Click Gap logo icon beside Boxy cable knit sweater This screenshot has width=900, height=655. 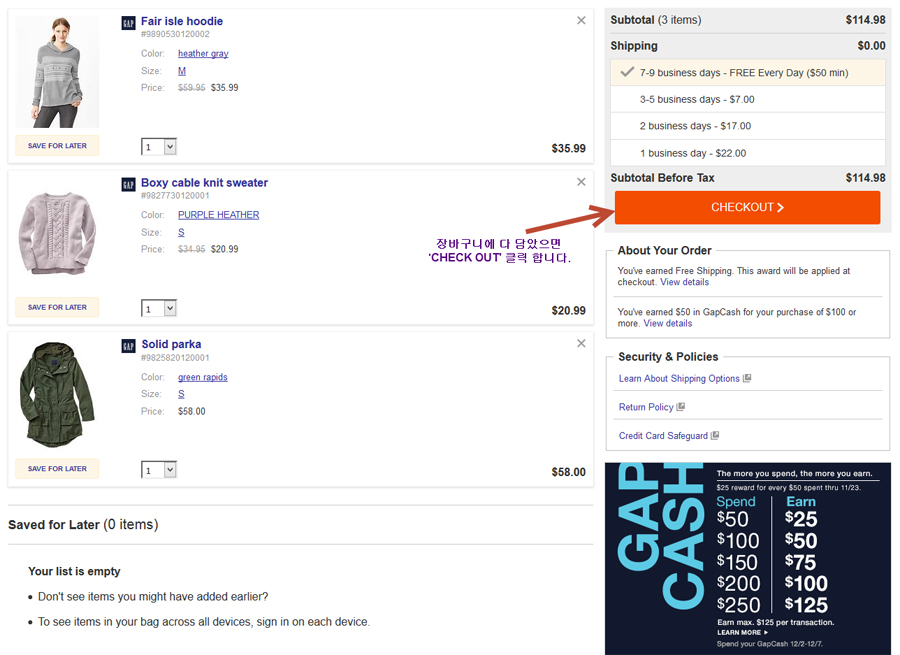tap(129, 184)
